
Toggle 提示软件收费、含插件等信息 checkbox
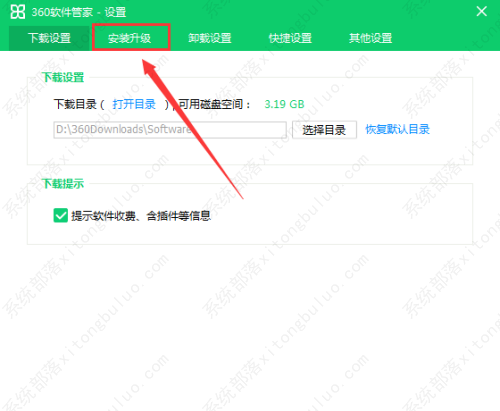tap(60, 216)
